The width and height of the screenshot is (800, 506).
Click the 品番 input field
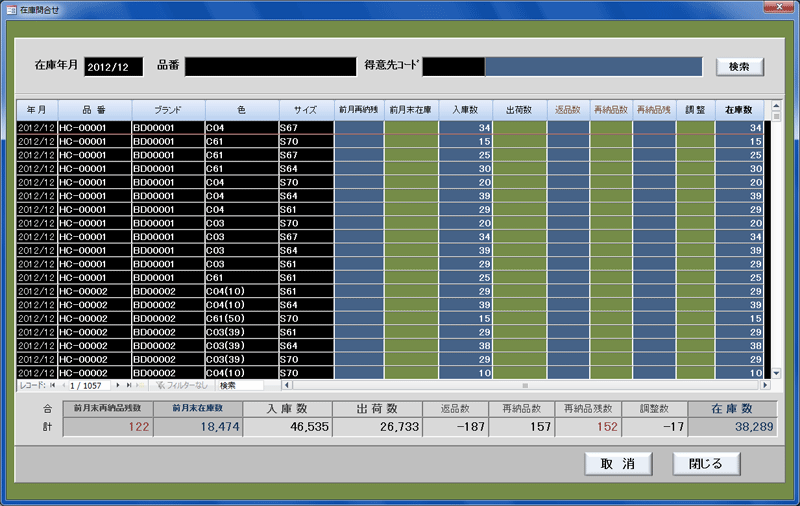tap(270, 67)
